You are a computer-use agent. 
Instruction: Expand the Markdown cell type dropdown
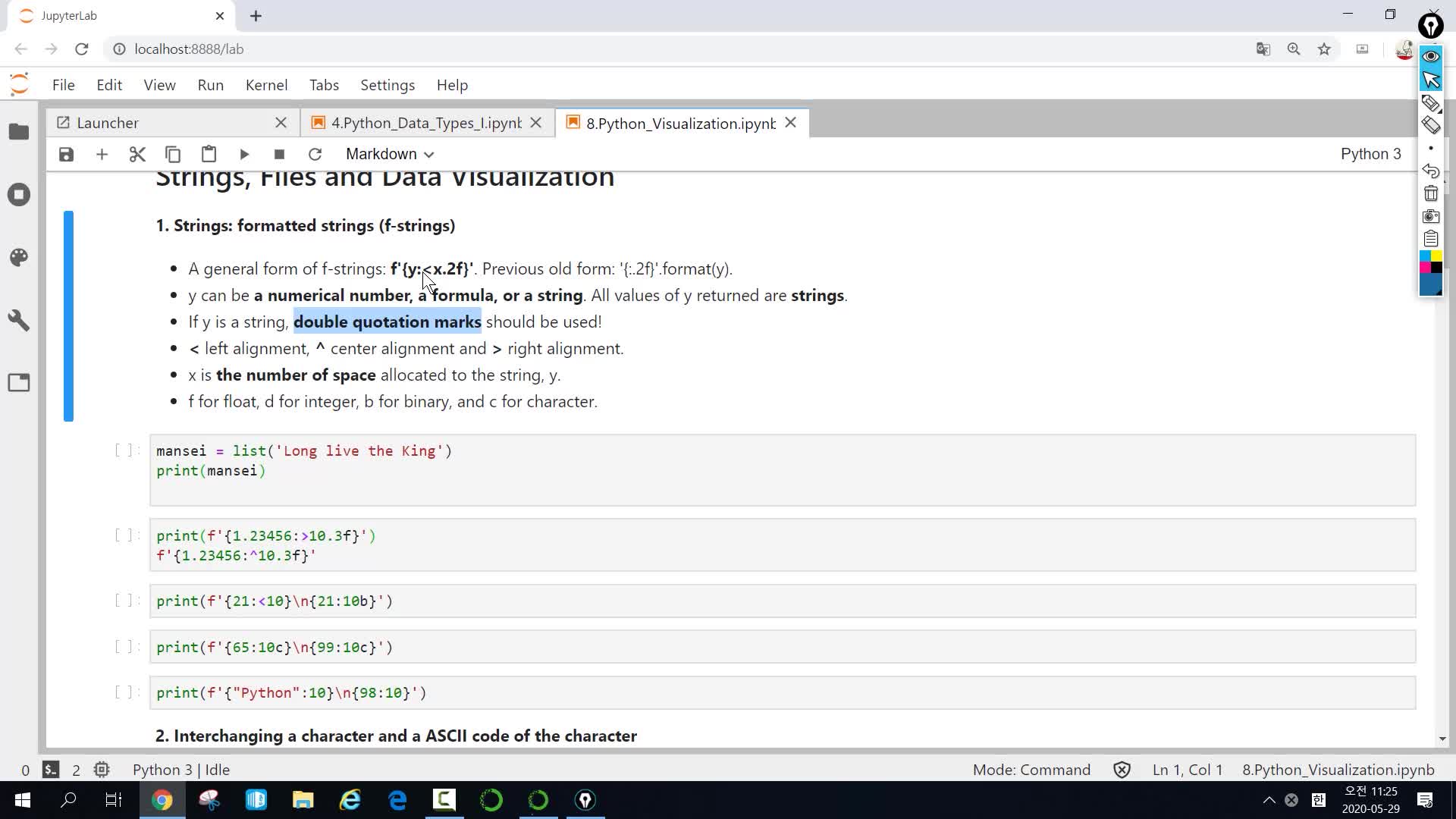point(390,154)
